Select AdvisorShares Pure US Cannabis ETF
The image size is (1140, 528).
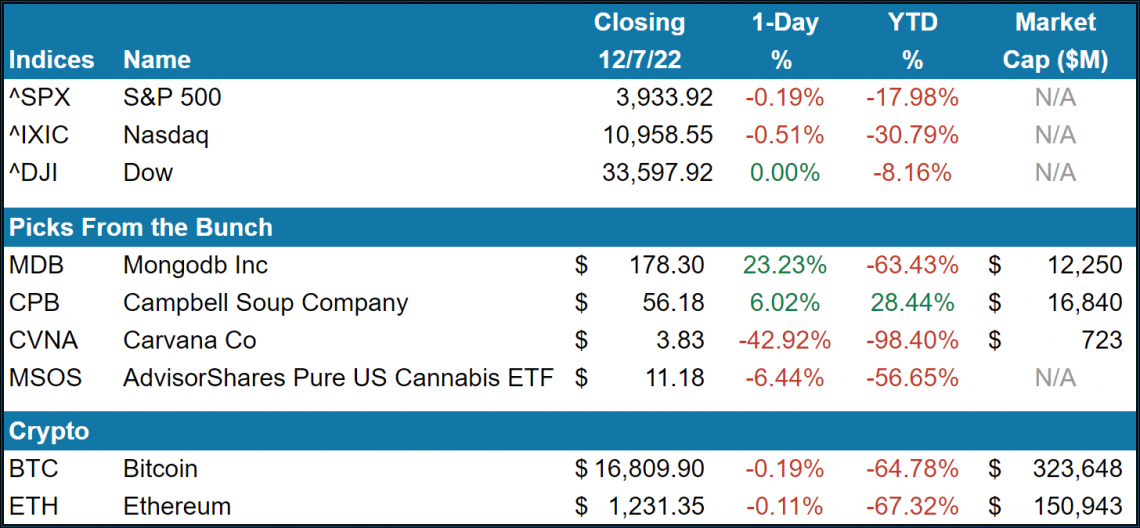coord(338,378)
